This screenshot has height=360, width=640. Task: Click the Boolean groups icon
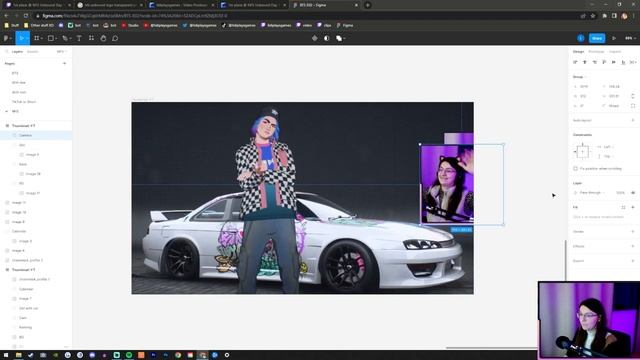pyautogui.click(x=339, y=38)
